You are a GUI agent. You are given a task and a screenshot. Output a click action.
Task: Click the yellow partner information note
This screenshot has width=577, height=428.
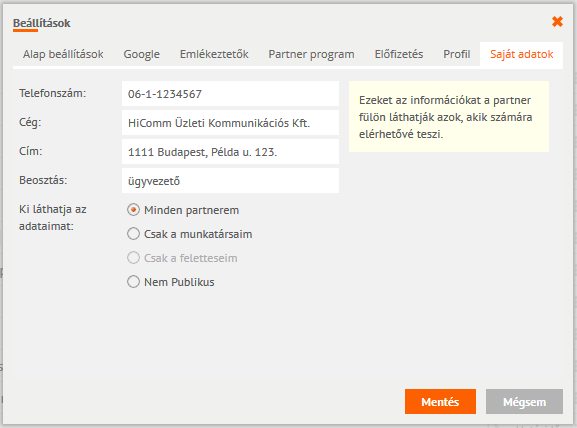(449, 117)
